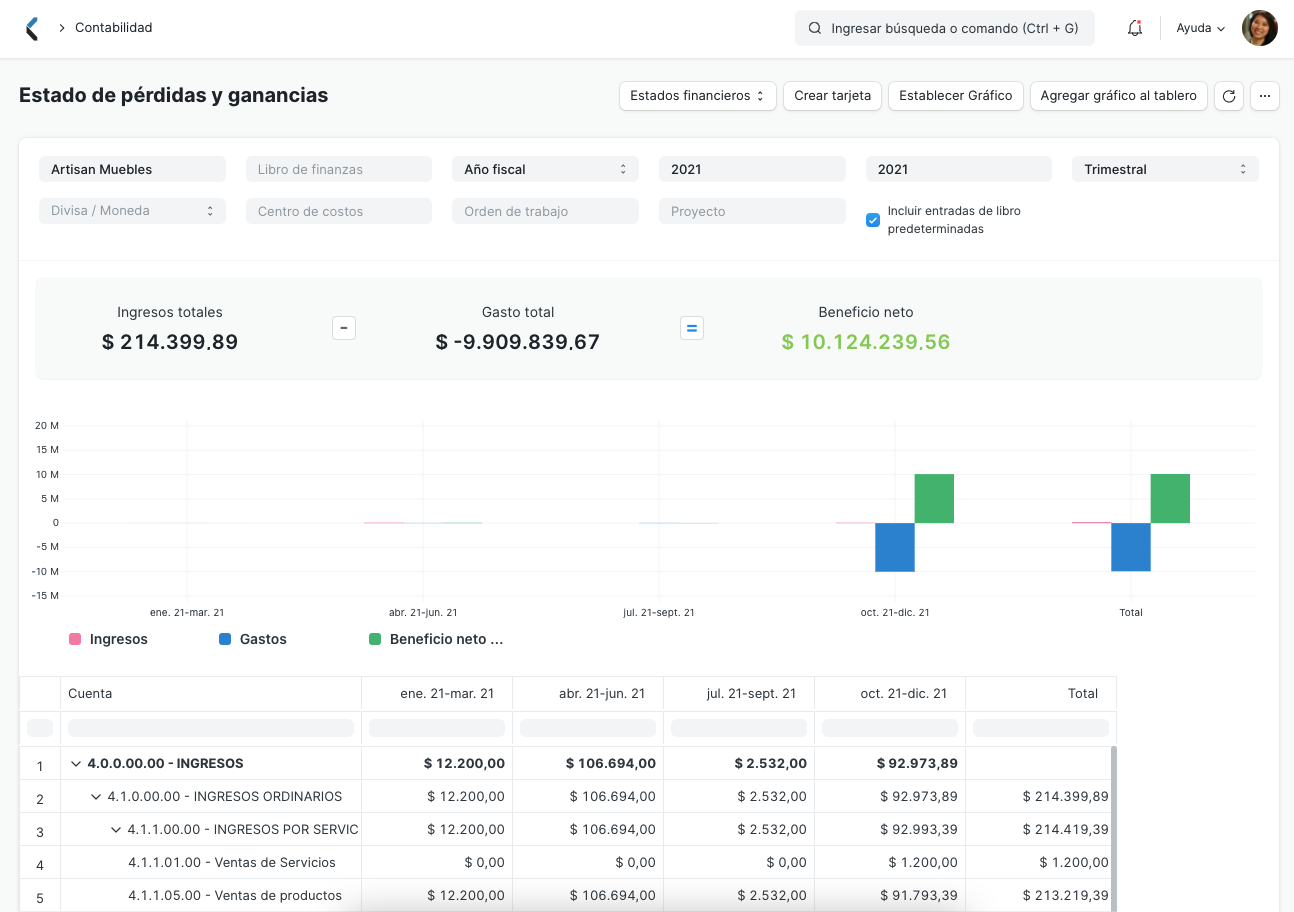Open the ellipsis menu in the top right
Screen dimensions: 1294x912
click(1265, 96)
